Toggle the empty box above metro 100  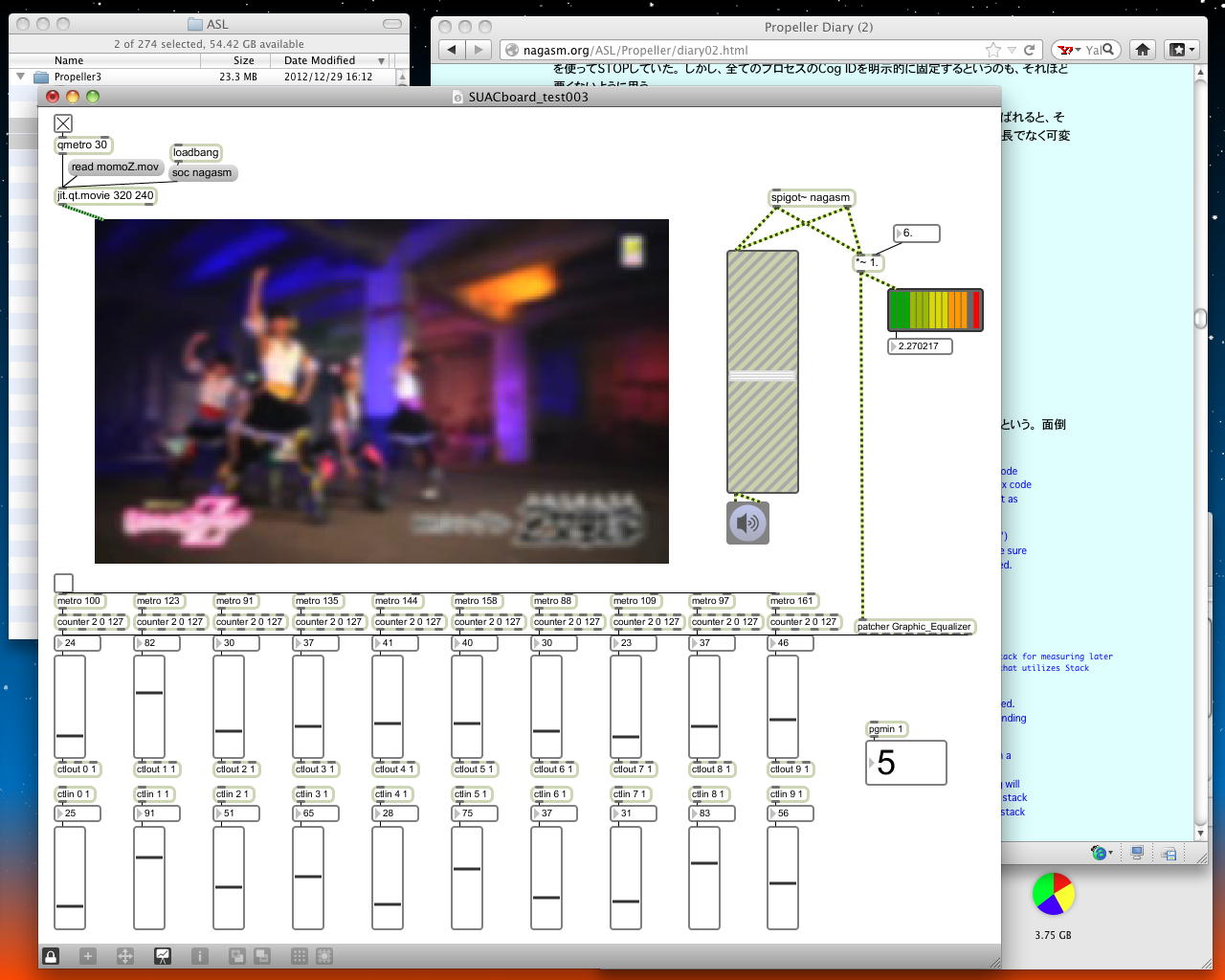63,583
